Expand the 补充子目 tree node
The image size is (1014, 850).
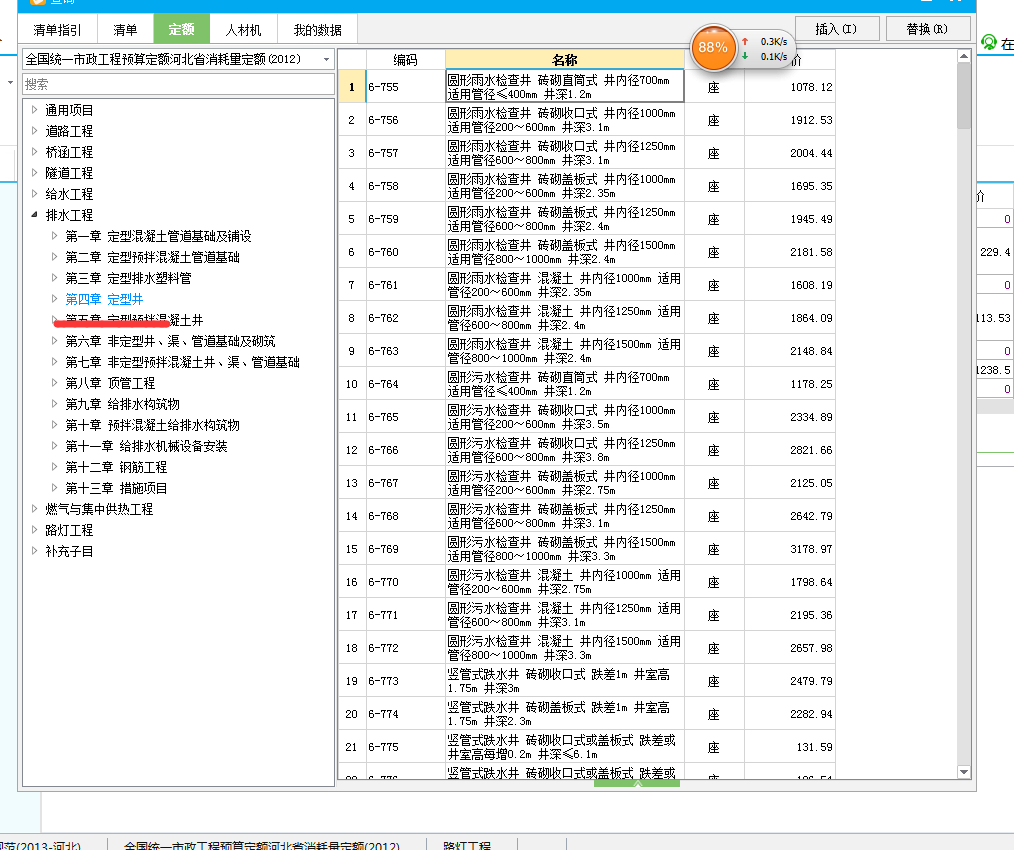click(35, 551)
